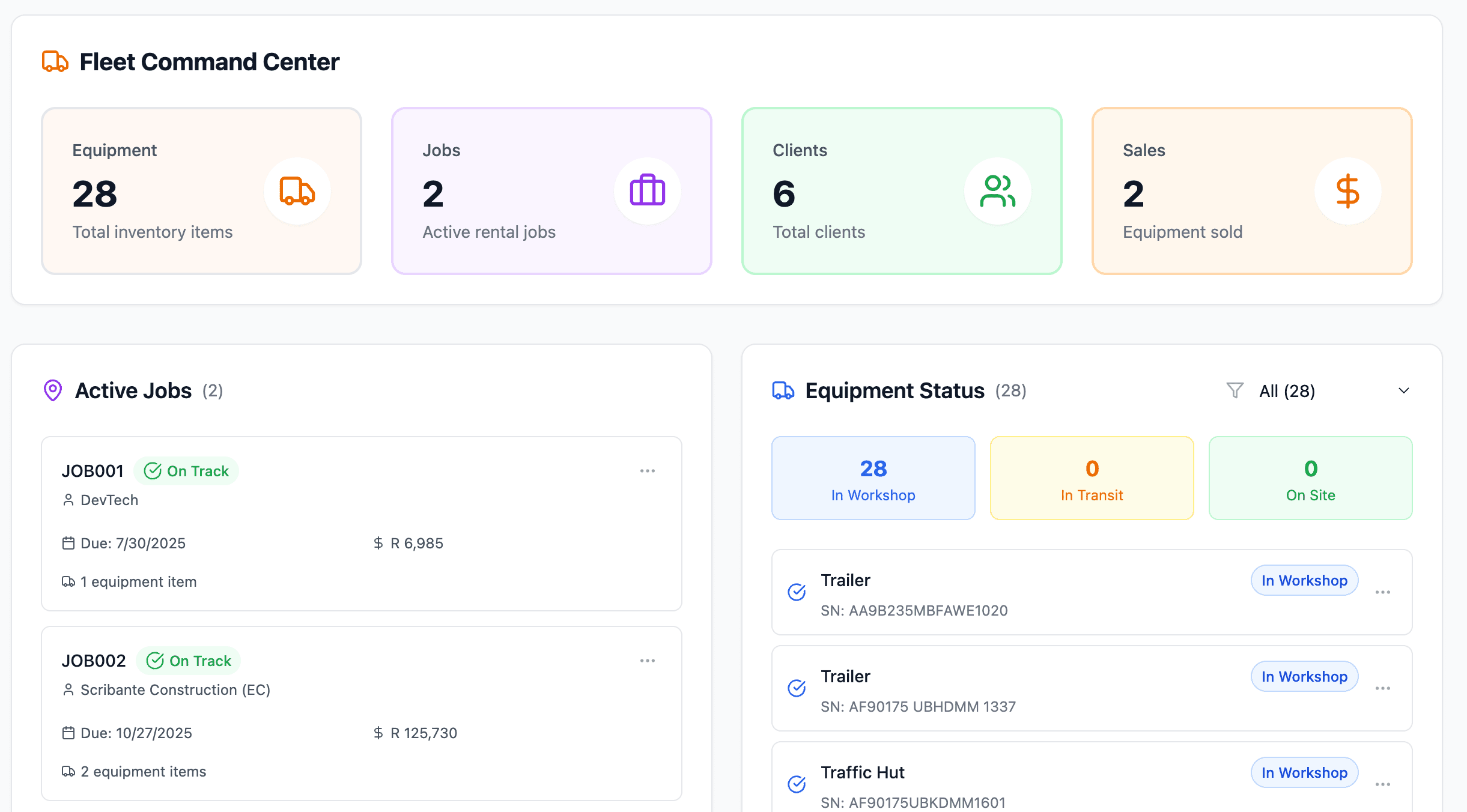Image resolution: width=1467 pixels, height=812 pixels.
Task: Open the three-dot menu for JOB002
Action: point(647,661)
